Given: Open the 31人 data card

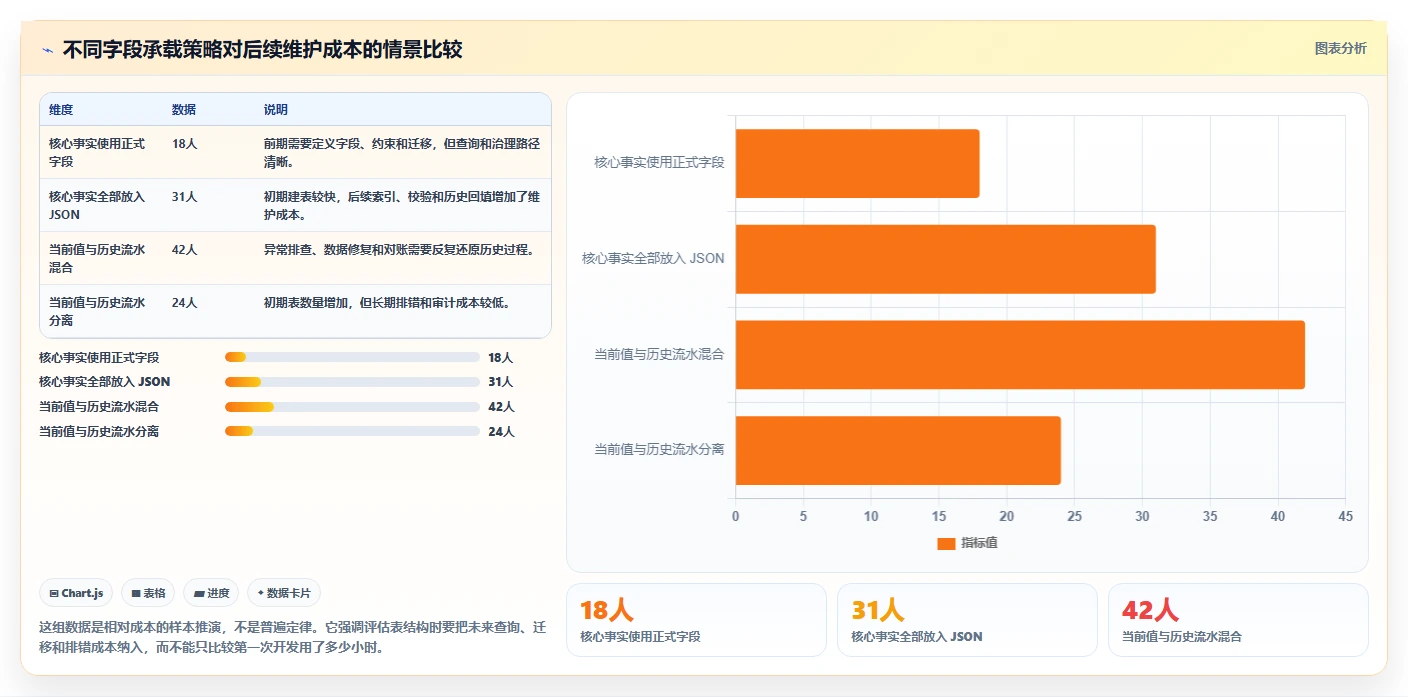Looking at the screenshot, I should coord(967,620).
